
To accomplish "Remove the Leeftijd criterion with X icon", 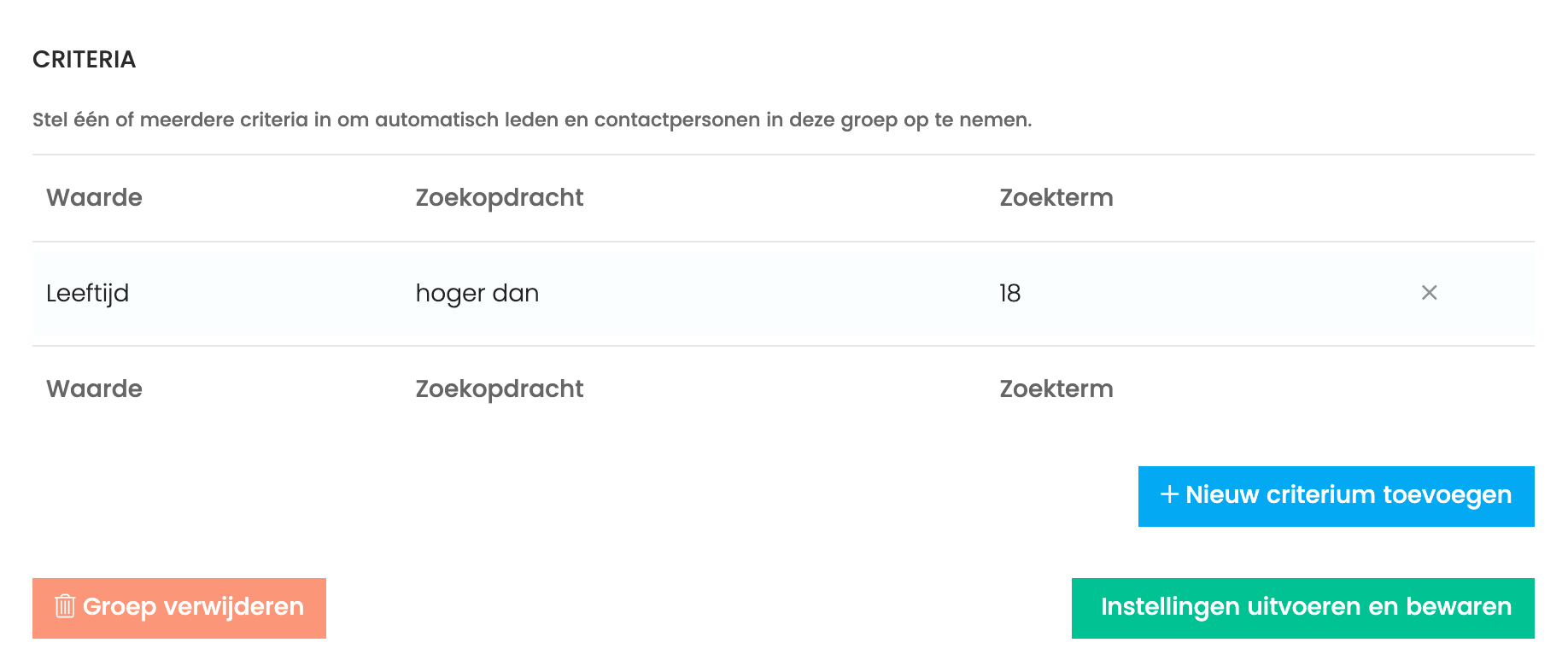I will [1429, 293].
